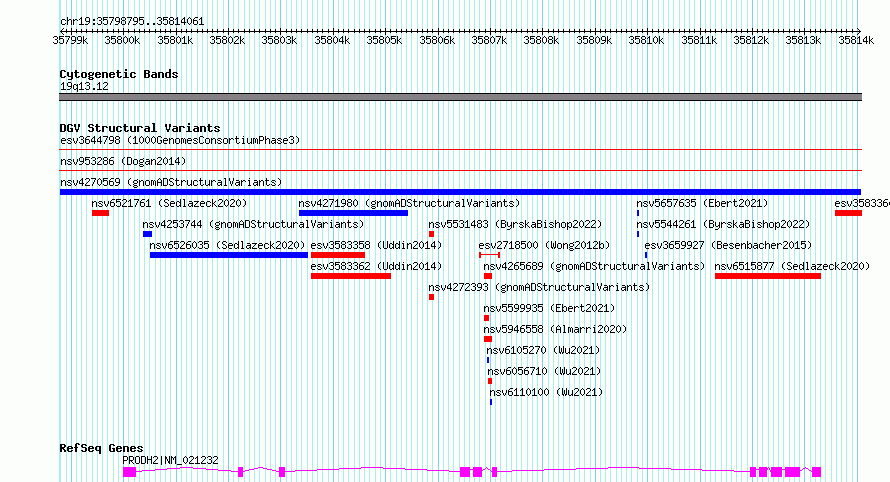The image size is (890, 482).
Task: Click the 19q13.12 cytogenetic band bar
Action: pyautogui.click(x=460, y=97)
